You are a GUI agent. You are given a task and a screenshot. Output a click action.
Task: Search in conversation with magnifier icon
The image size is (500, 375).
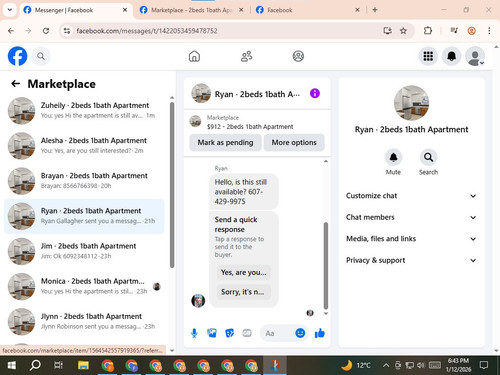coord(428,157)
